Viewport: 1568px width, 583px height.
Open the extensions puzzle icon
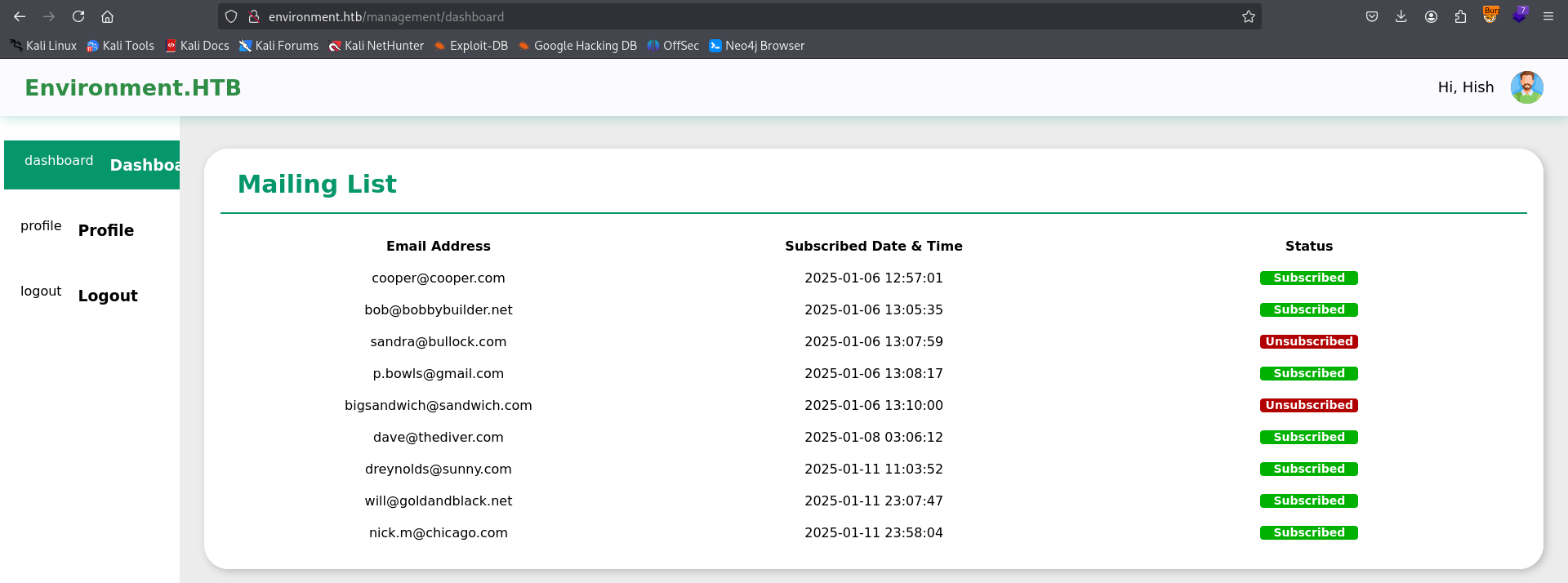1460,16
